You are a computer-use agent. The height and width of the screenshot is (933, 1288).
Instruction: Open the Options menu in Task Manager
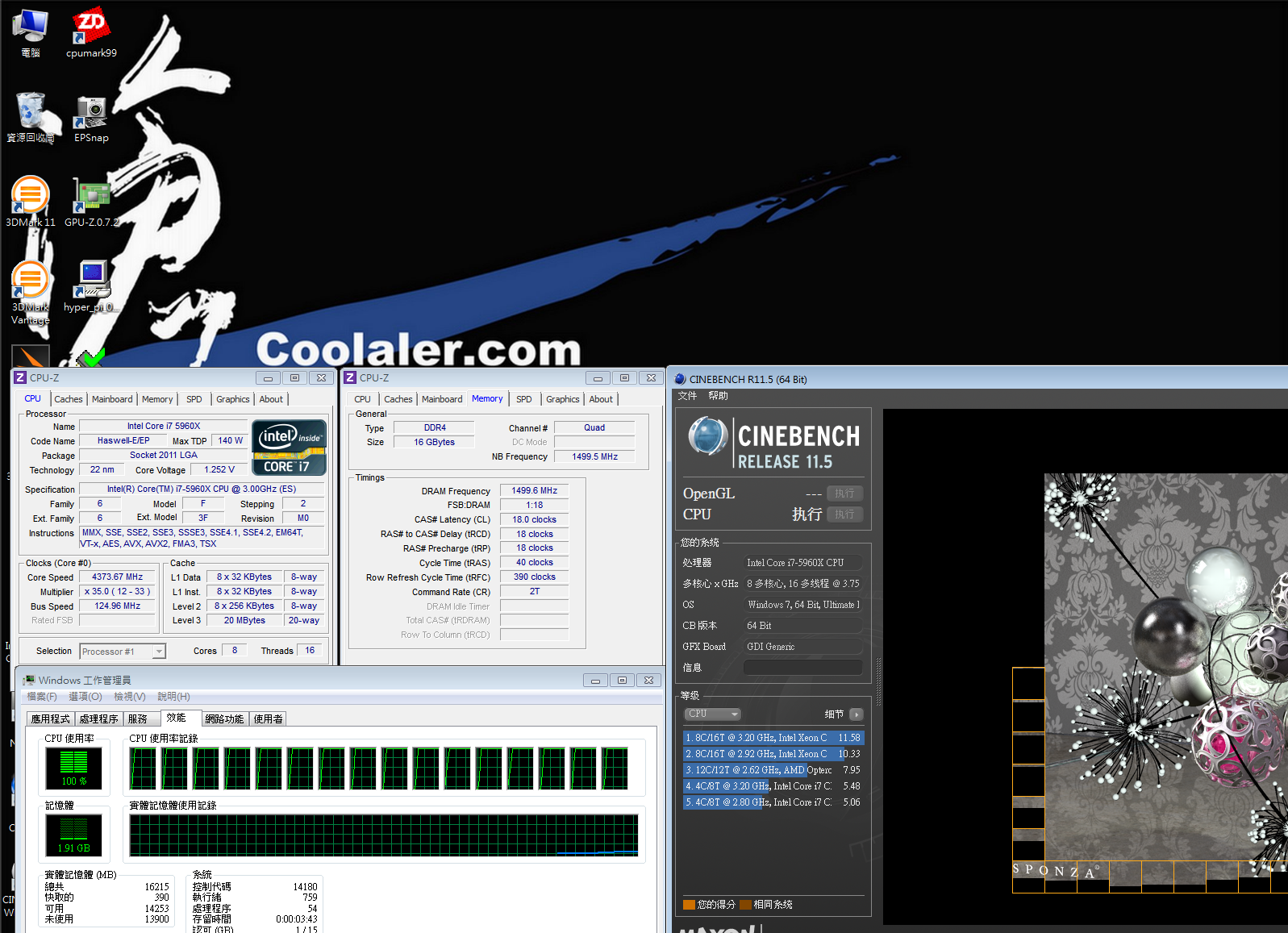tap(85, 697)
